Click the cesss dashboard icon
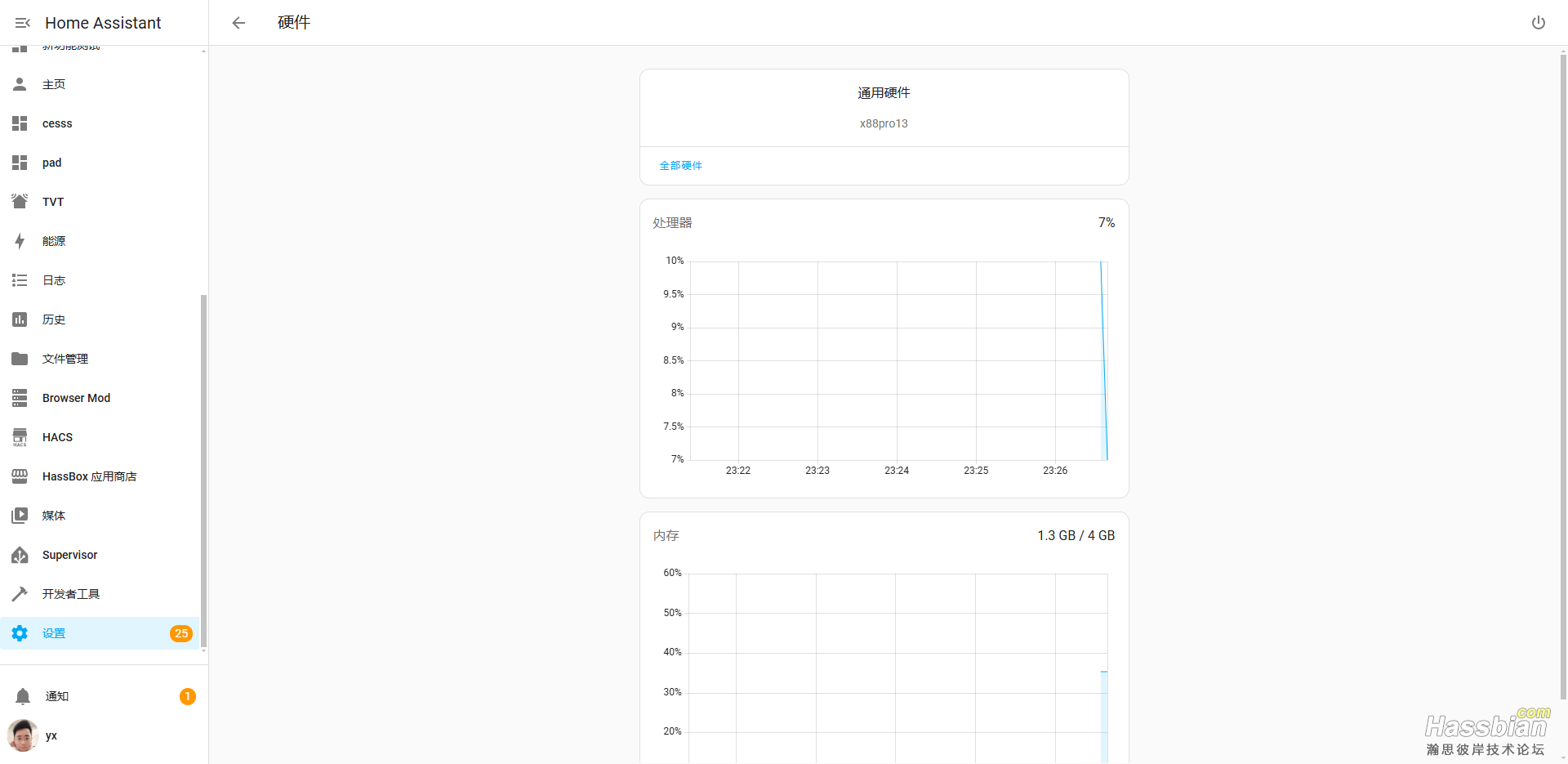The width and height of the screenshot is (1568, 764). coord(20,123)
